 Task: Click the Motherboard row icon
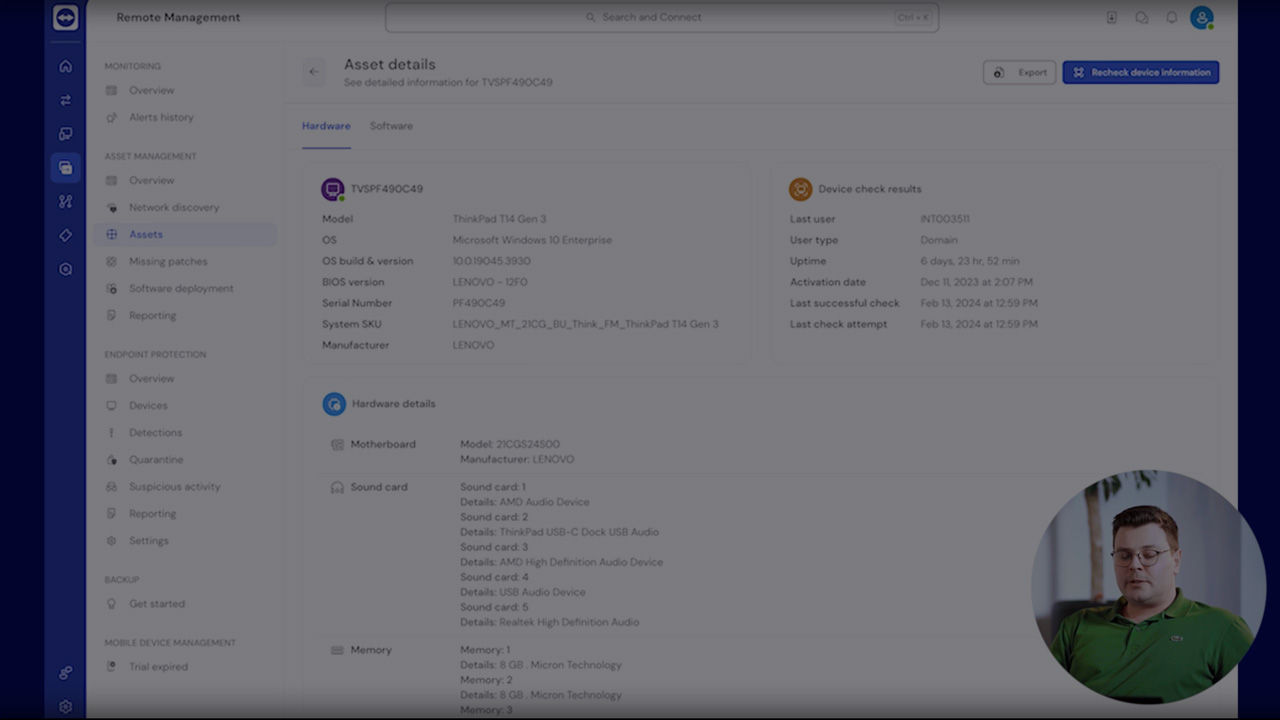[x=337, y=444]
